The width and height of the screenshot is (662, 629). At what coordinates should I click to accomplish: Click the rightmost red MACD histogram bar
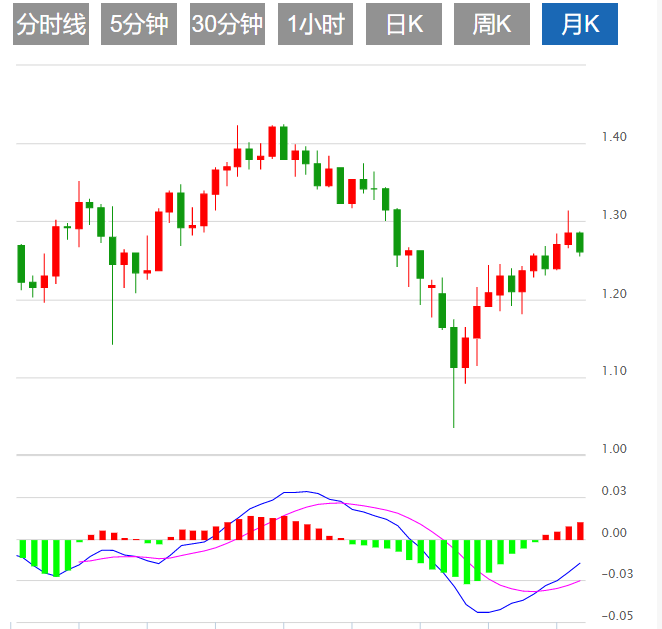point(580,531)
